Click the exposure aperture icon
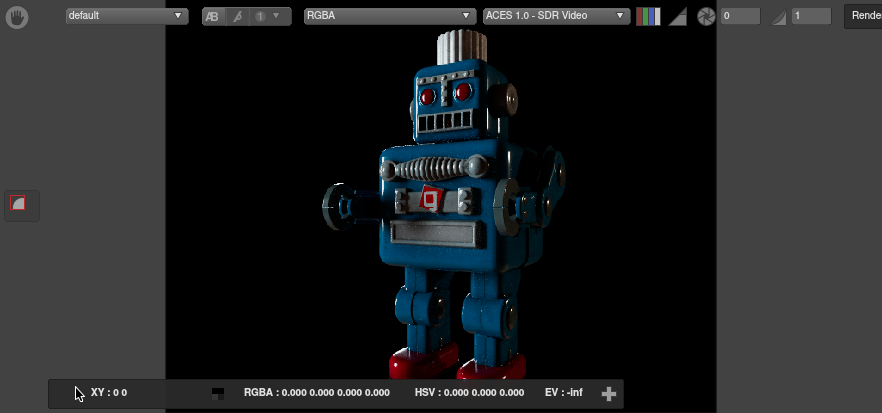882x413 pixels. click(706, 16)
